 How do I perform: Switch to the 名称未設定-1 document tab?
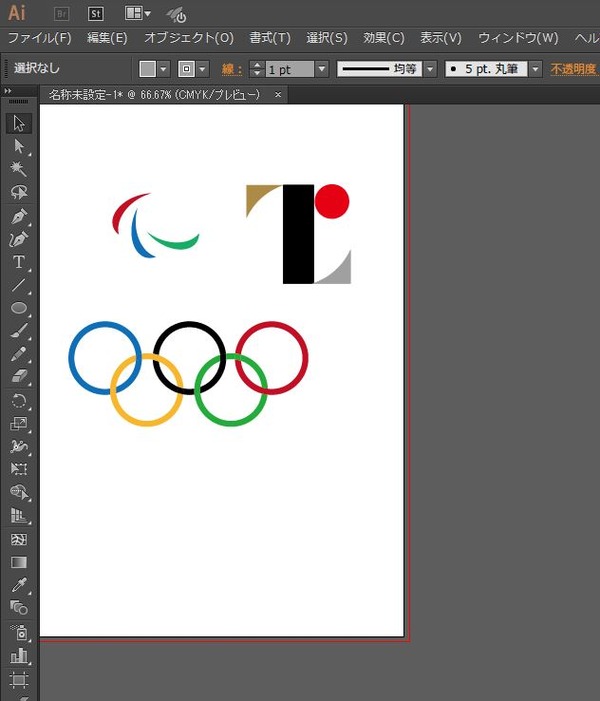154,95
